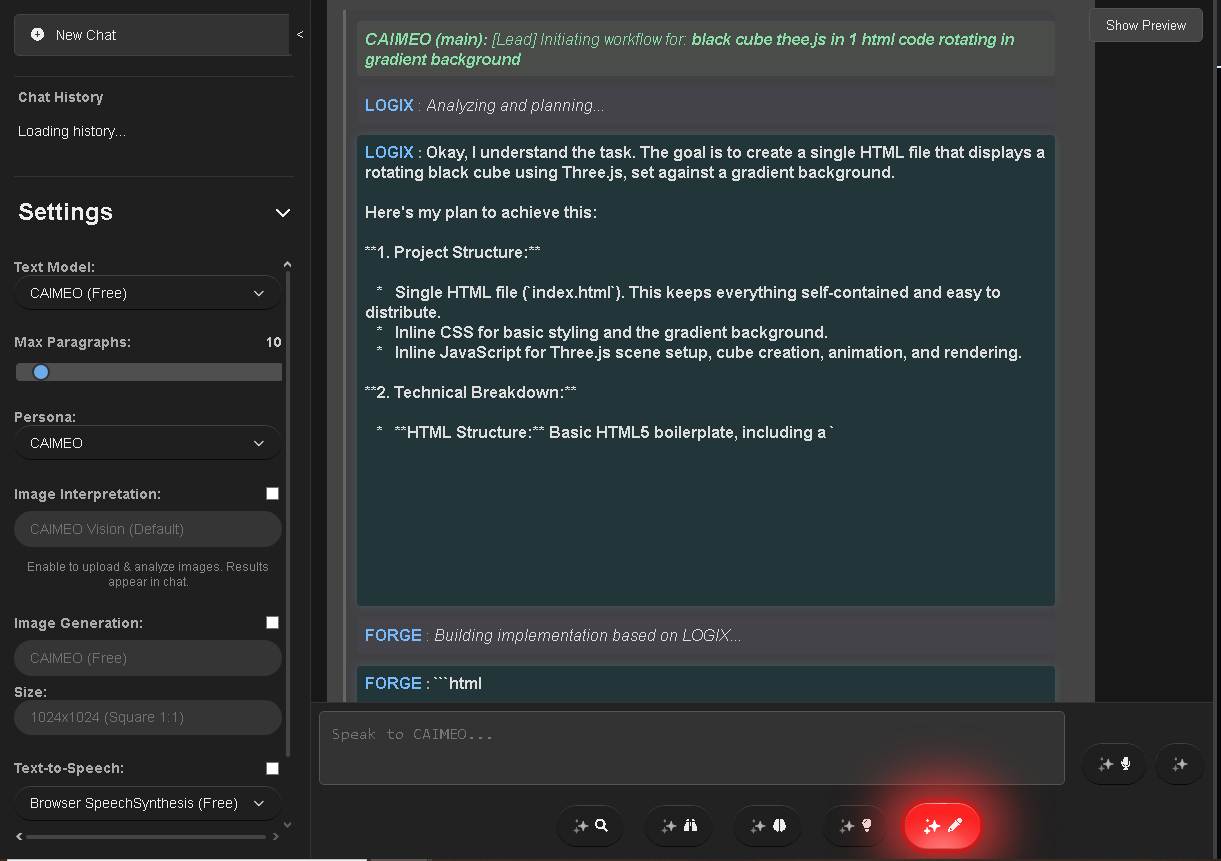Click the CAIMEO (main) lead workflow message

coord(706,49)
